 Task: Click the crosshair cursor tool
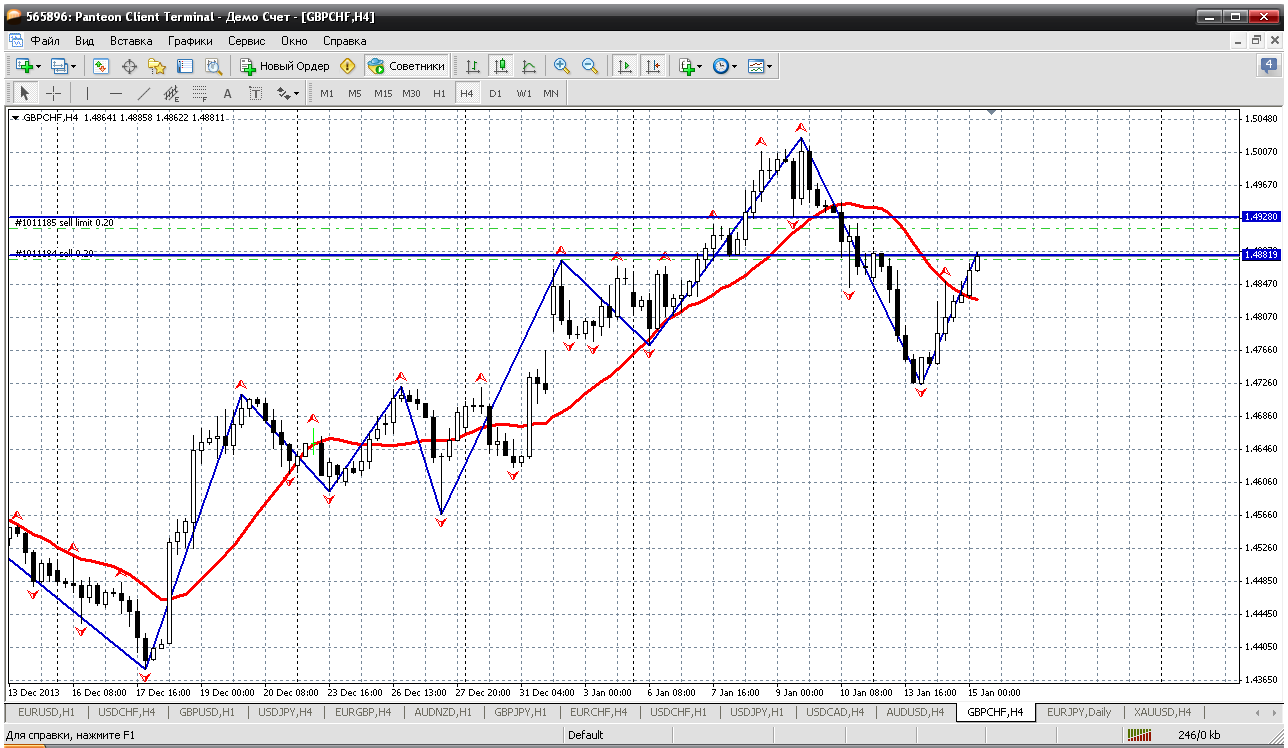pos(54,93)
